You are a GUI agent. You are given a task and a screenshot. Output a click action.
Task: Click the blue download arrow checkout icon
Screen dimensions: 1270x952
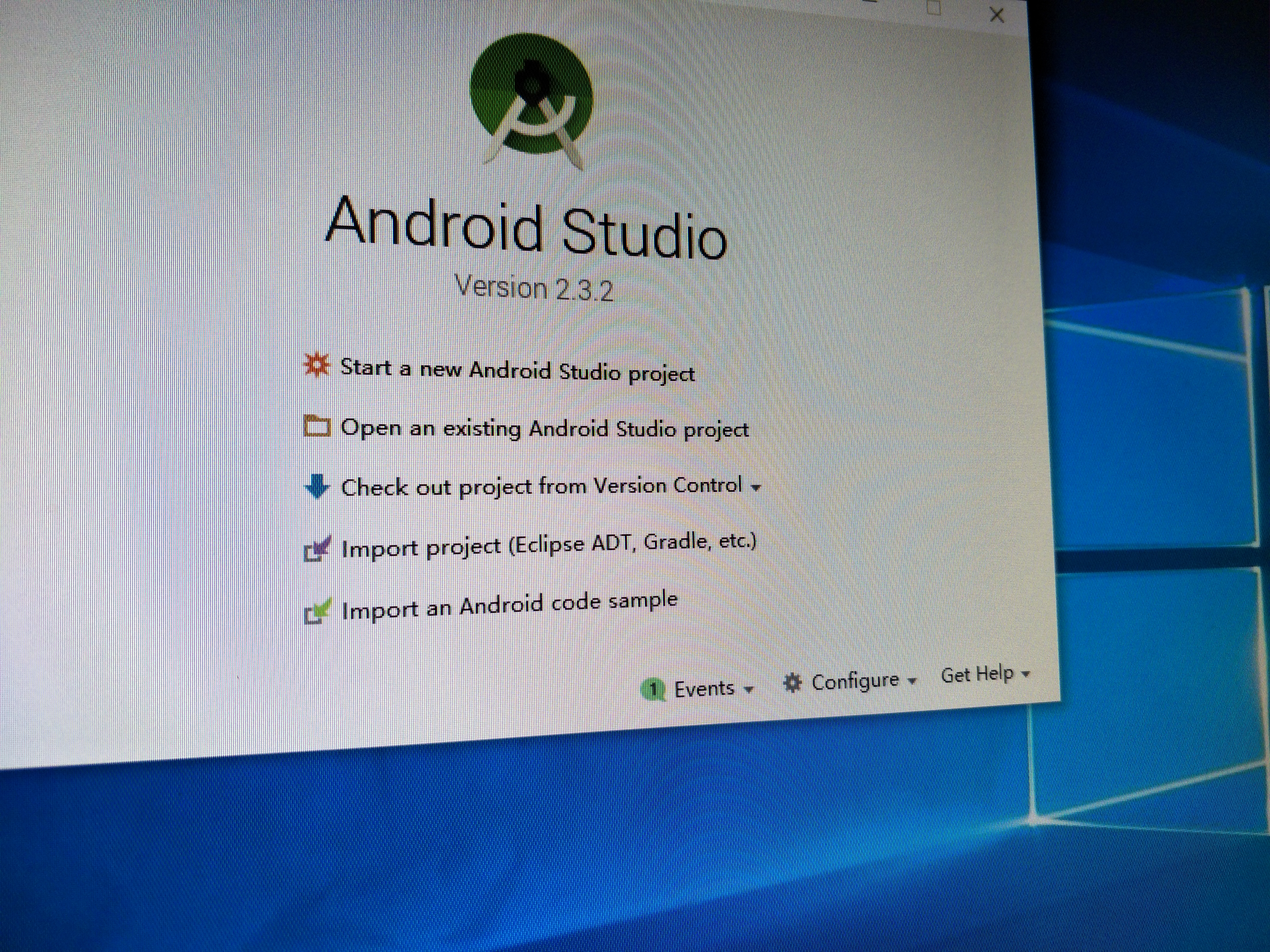point(317,487)
